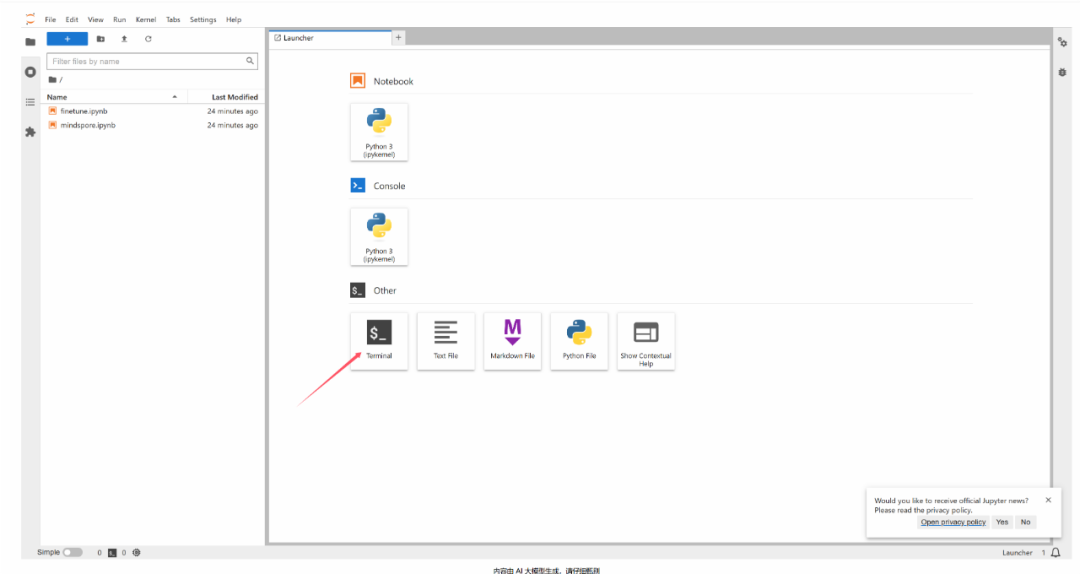Launch Python 3 notebook under Notebook

pyautogui.click(x=379, y=132)
